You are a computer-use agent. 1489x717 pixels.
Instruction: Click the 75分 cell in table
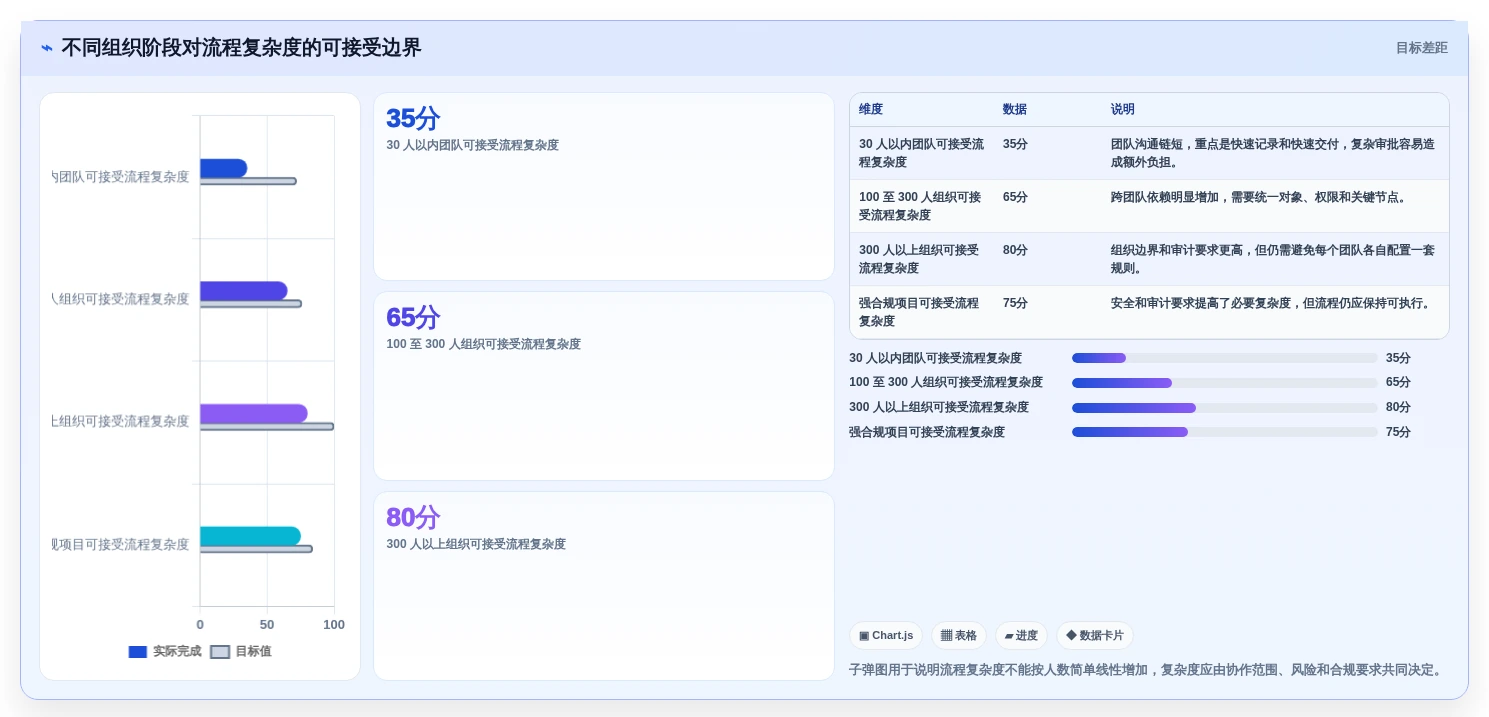(1015, 303)
